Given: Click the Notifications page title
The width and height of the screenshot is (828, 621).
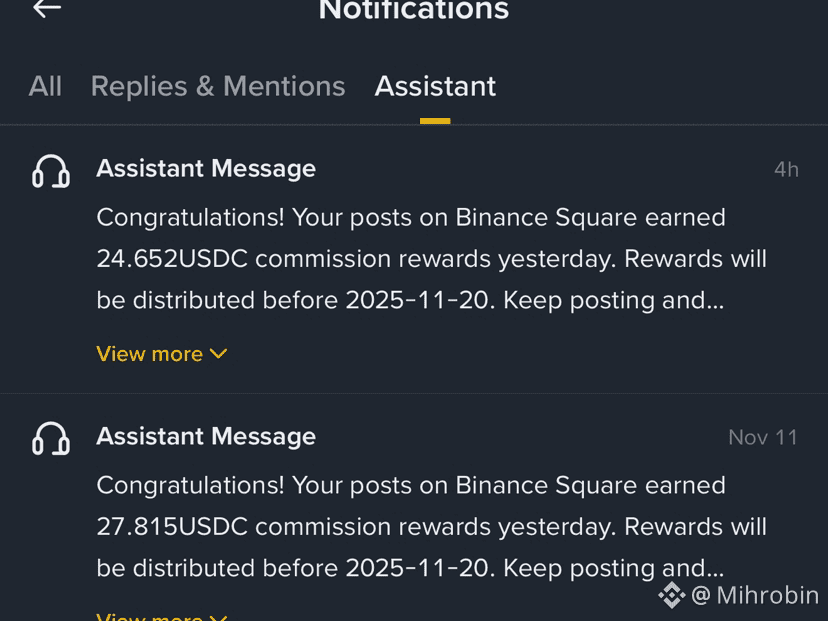Looking at the screenshot, I should click(414, 11).
